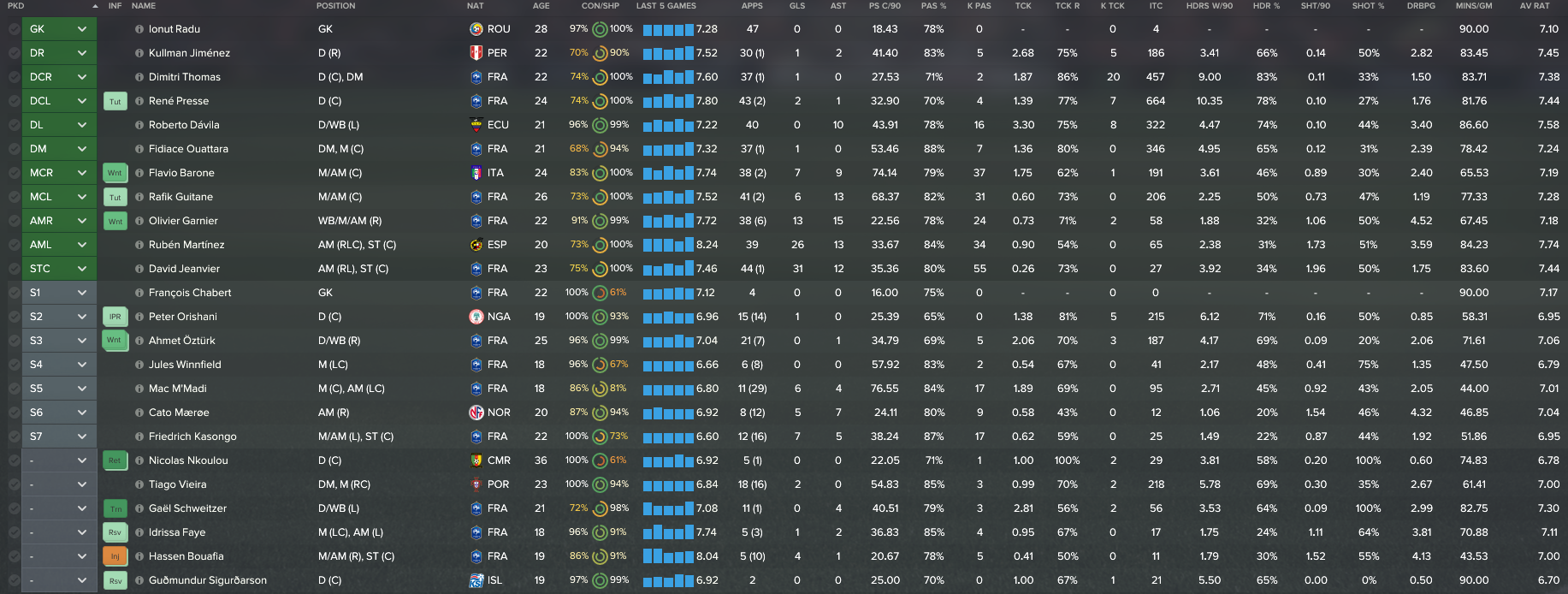
Task: Click the Wnt icon next to Flavio Barone
Action: pos(115,173)
